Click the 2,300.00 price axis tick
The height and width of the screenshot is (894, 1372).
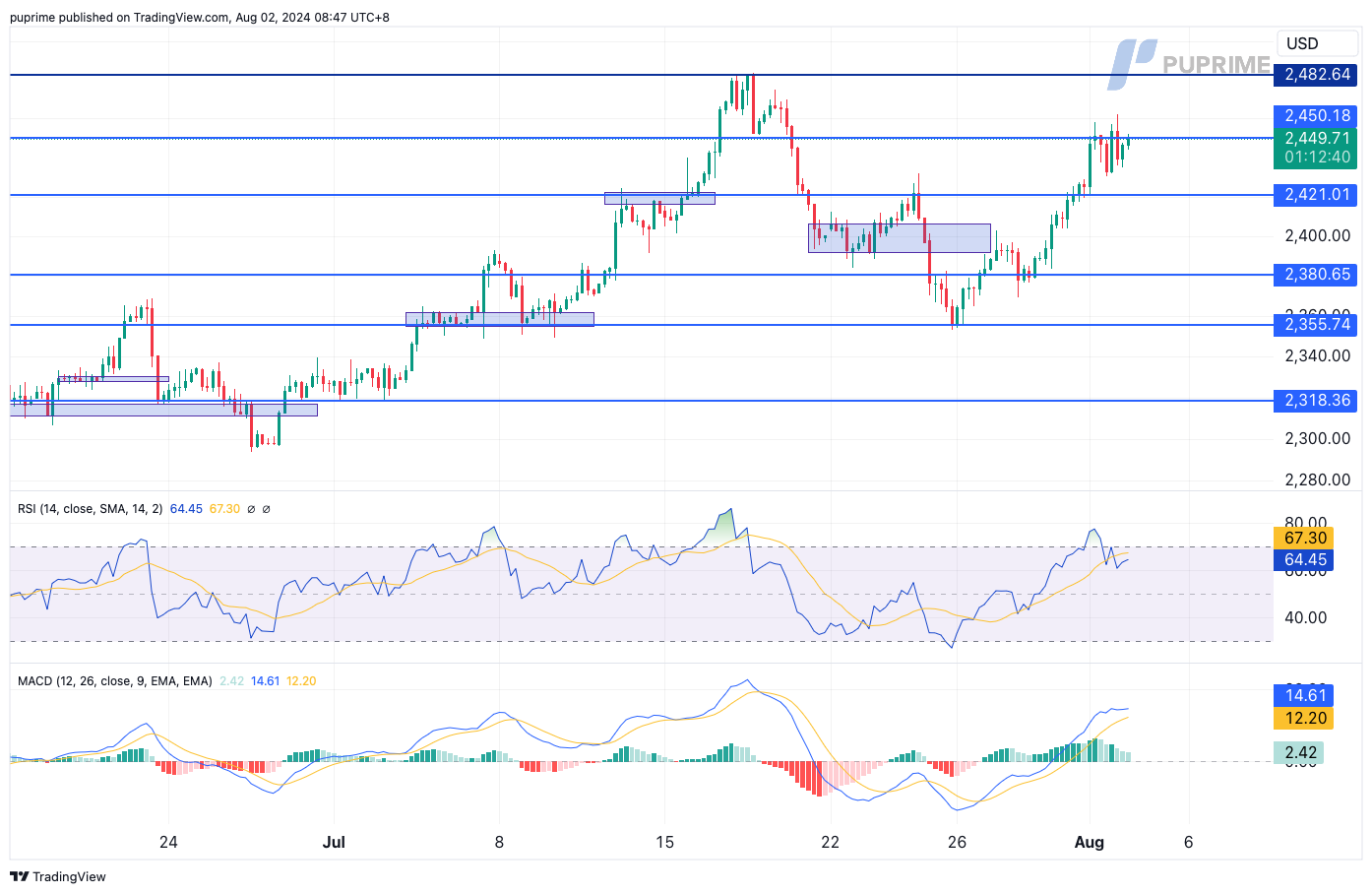click(x=1317, y=438)
